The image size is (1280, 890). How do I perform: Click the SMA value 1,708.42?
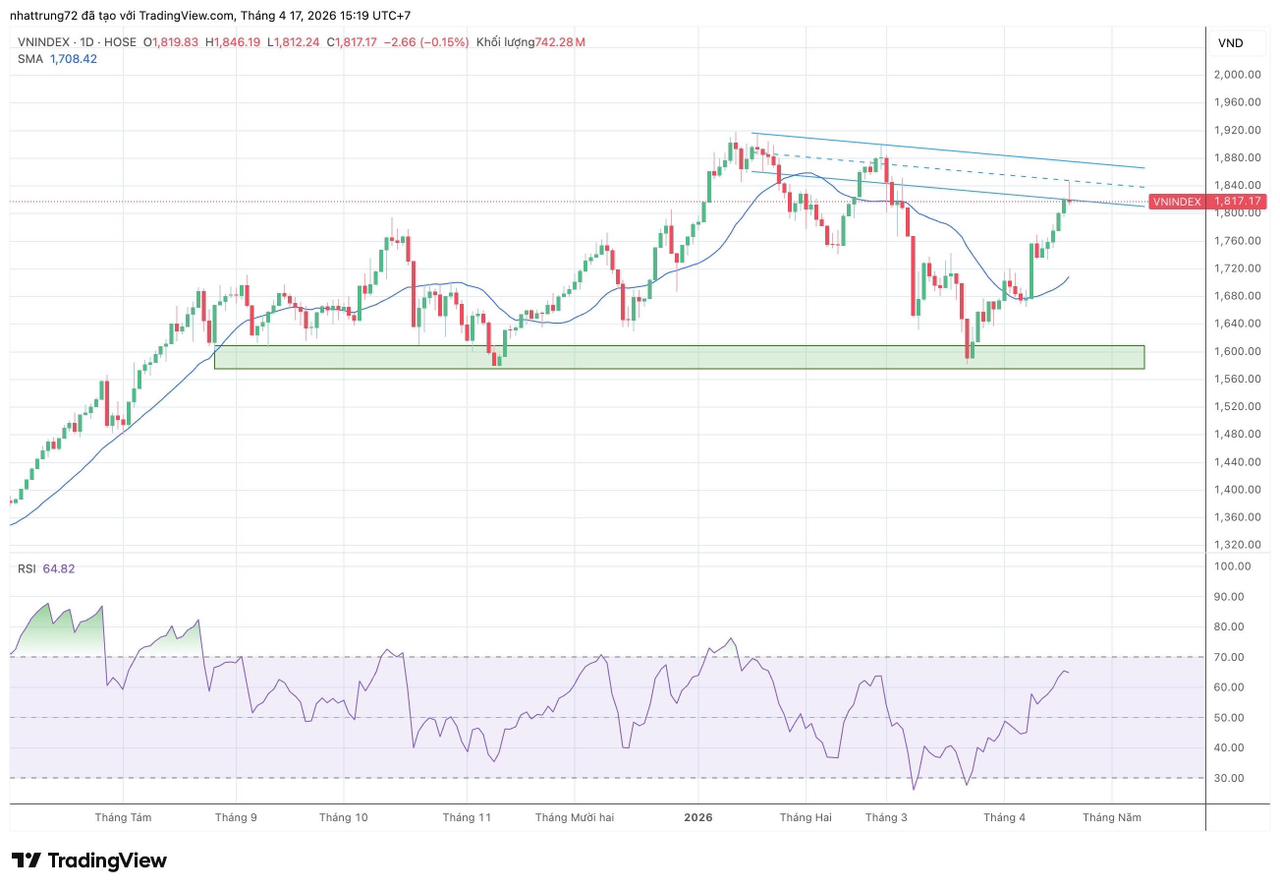pos(73,59)
